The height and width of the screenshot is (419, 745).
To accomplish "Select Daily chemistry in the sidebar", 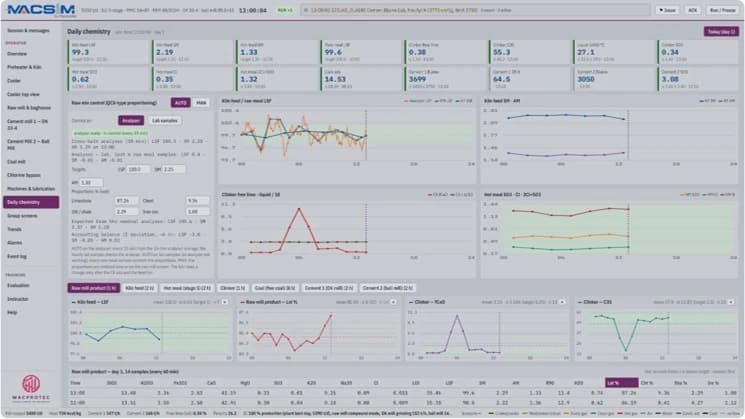I will coord(31,202).
